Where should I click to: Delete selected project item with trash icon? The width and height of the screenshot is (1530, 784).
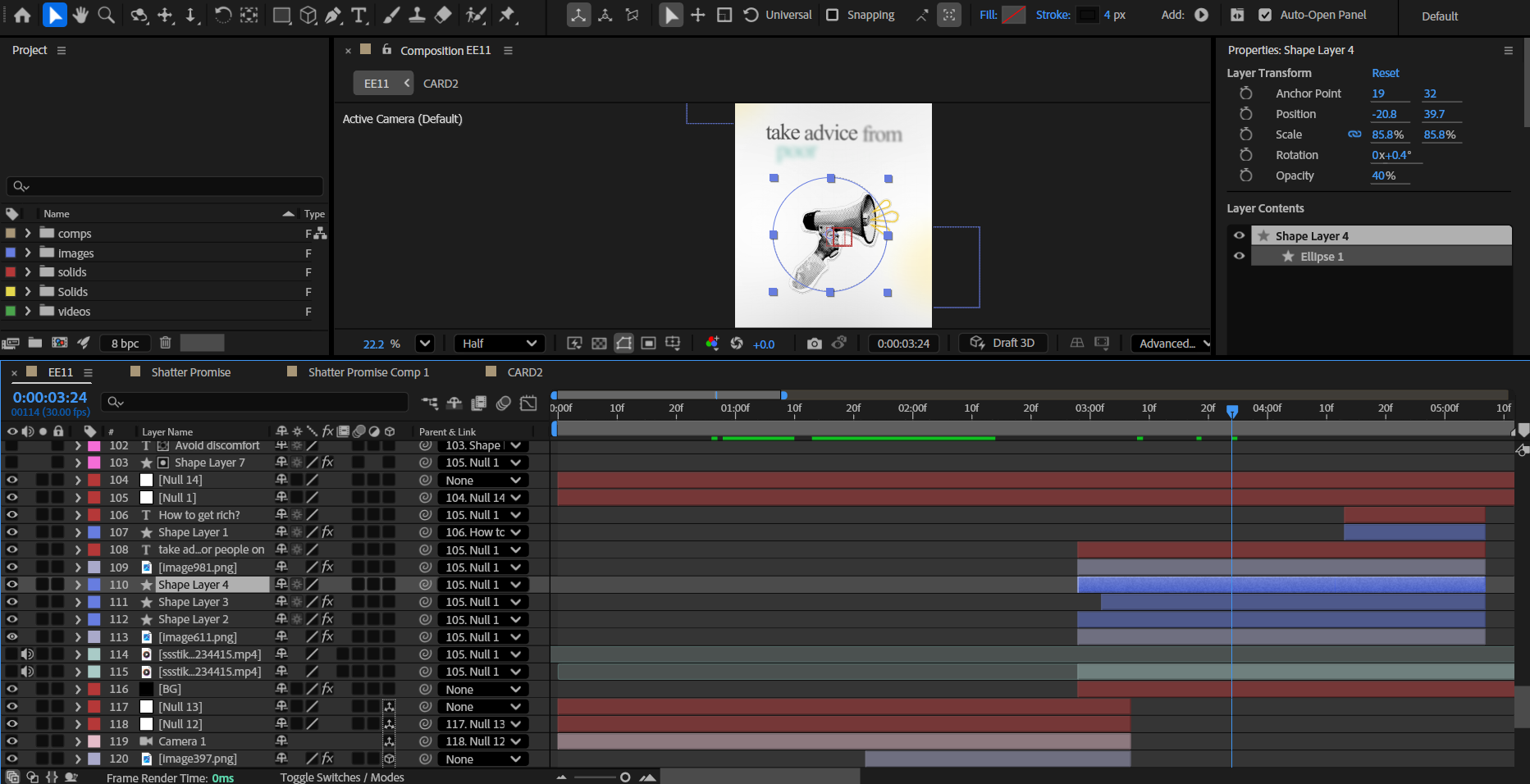click(x=165, y=343)
